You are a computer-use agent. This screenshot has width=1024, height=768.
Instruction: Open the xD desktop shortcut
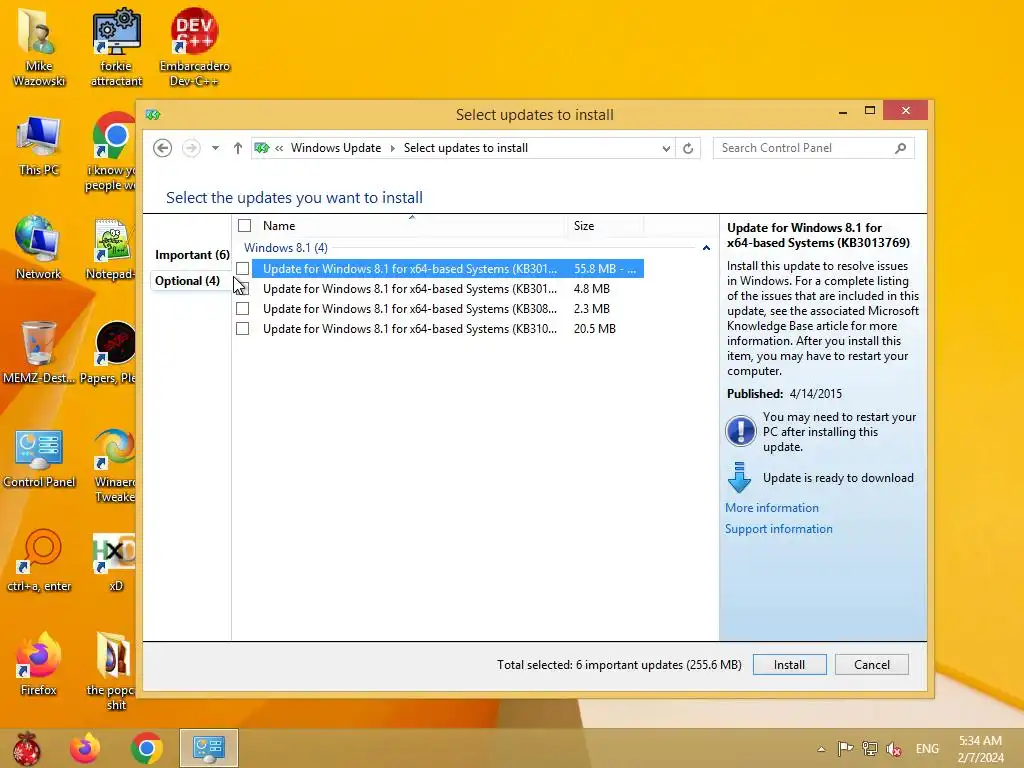[115, 560]
